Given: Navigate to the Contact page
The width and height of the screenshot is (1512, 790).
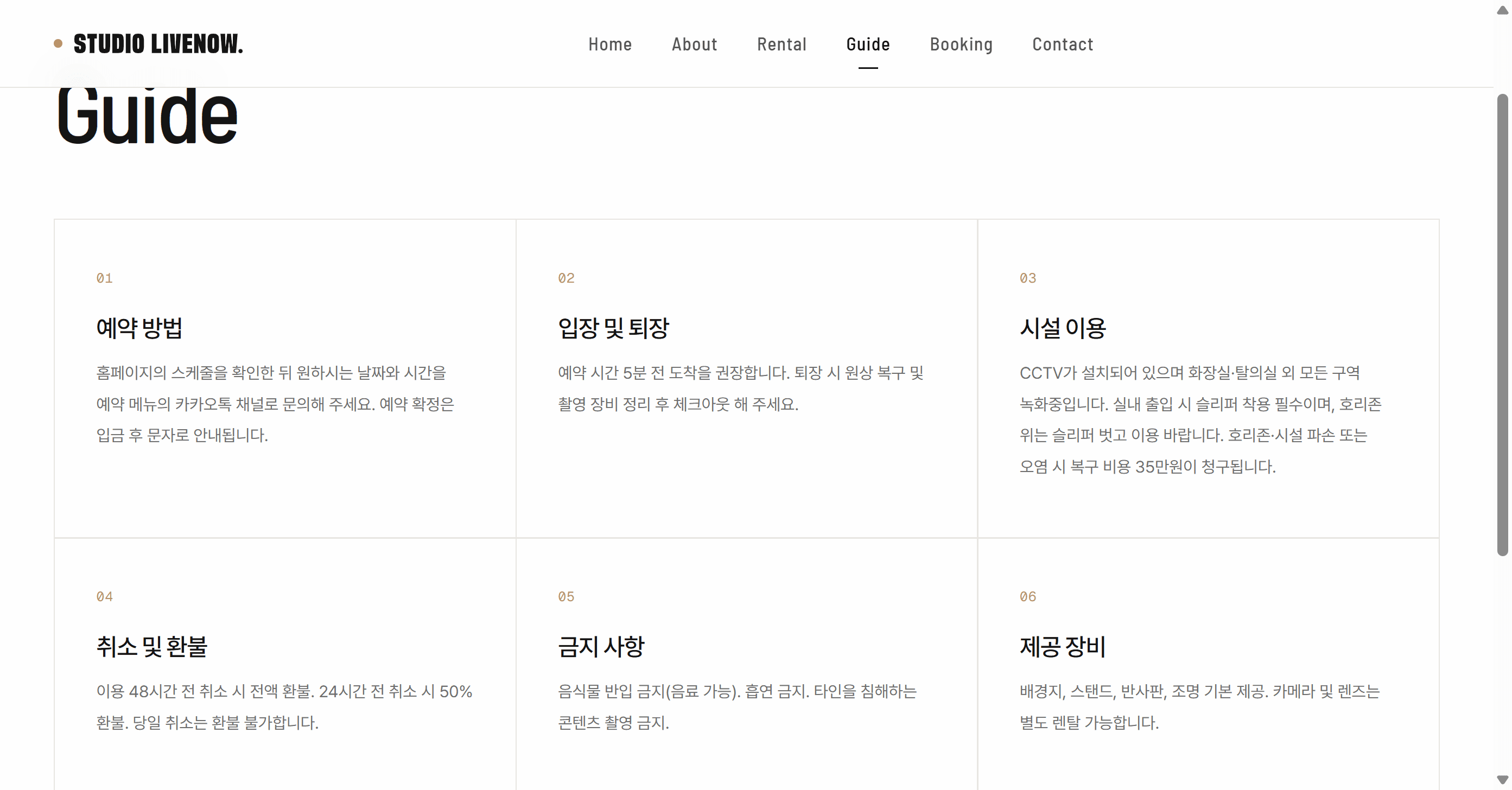Looking at the screenshot, I should pos(1063,44).
